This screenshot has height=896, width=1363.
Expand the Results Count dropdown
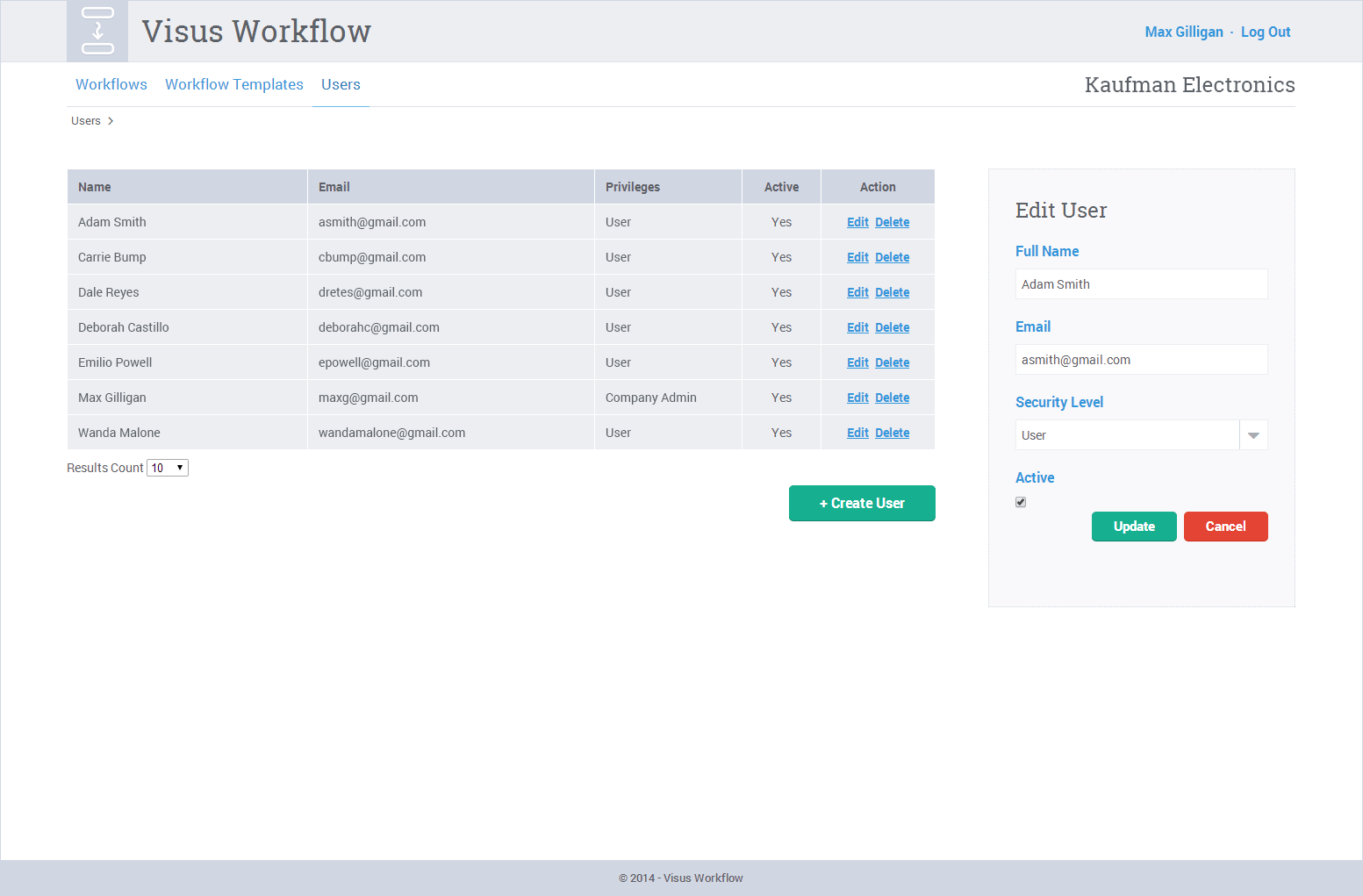[x=168, y=468]
